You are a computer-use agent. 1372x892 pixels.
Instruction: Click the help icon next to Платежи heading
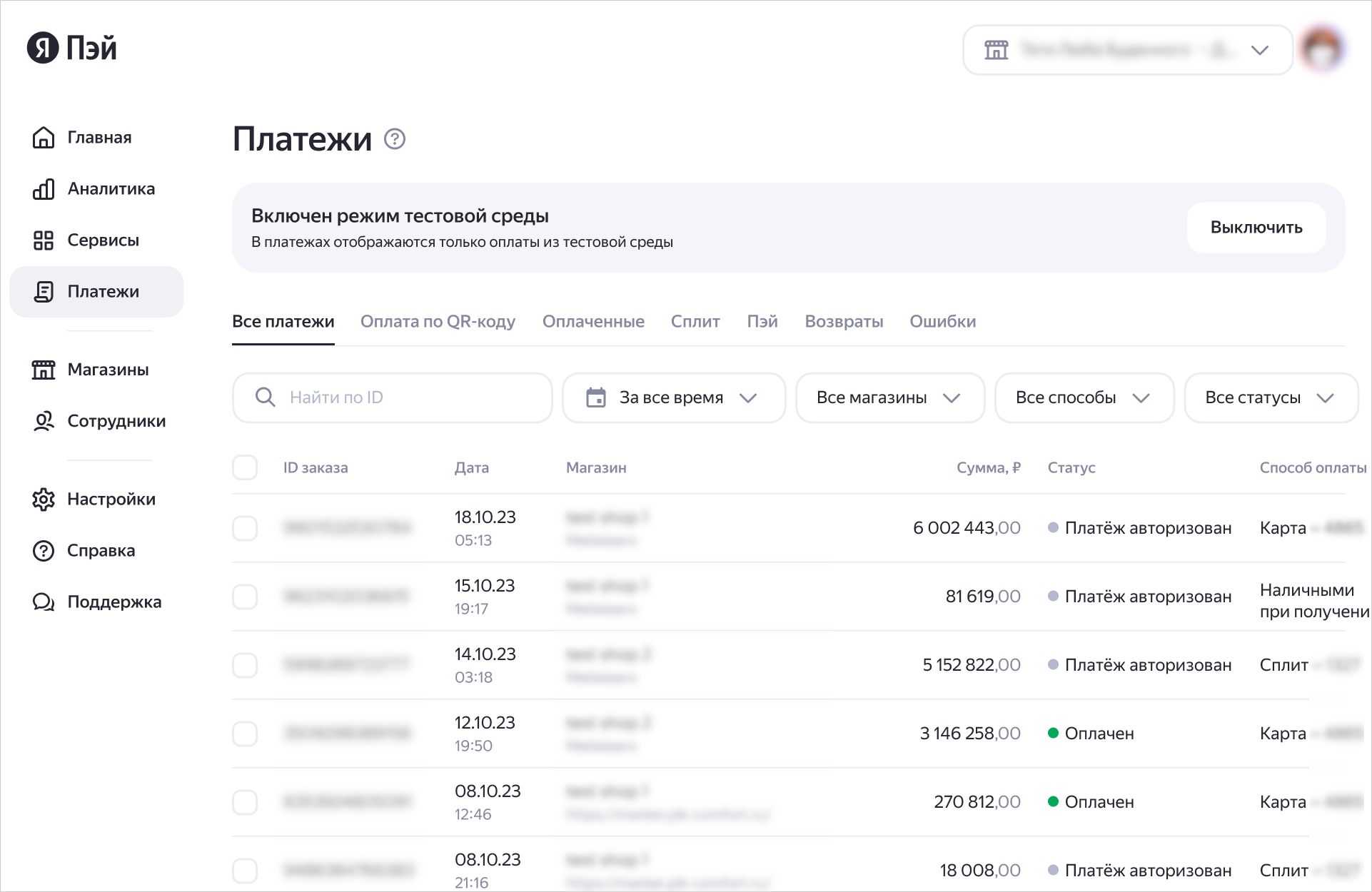(x=395, y=138)
